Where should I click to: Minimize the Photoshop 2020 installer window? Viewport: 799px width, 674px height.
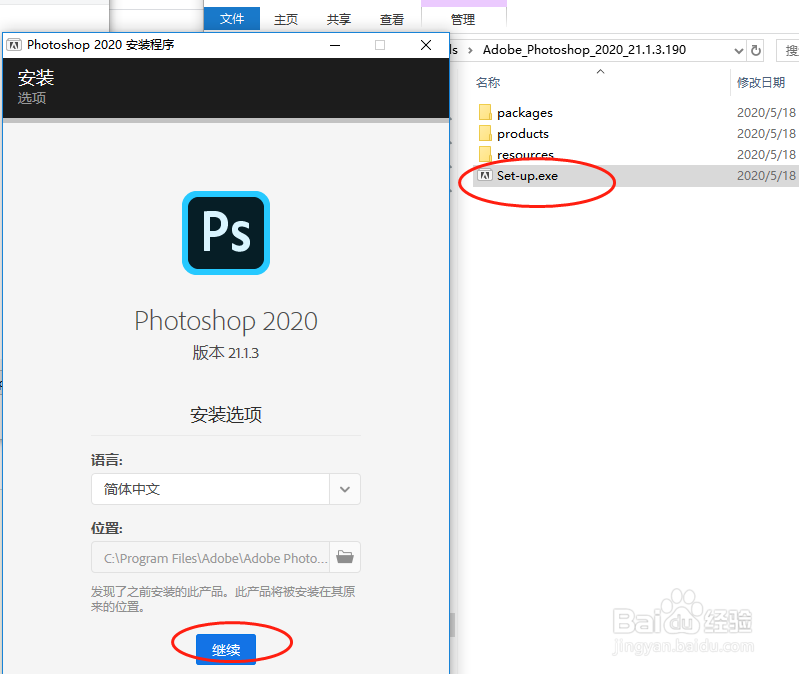point(335,45)
